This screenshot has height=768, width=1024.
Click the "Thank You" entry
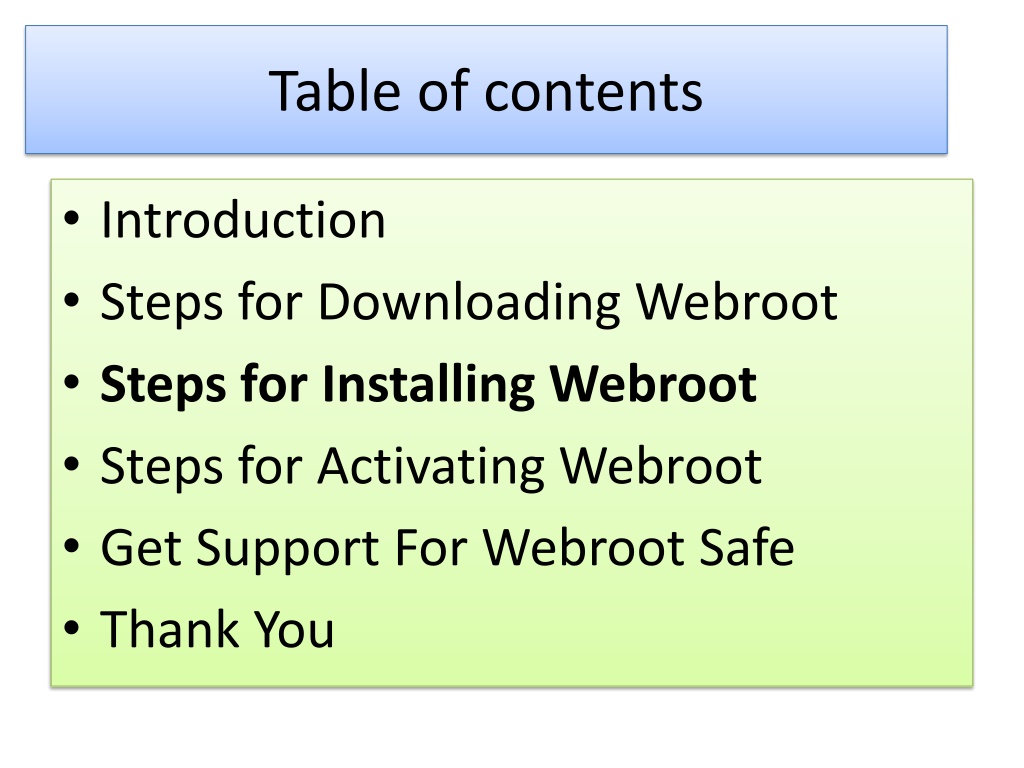click(217, 630)
